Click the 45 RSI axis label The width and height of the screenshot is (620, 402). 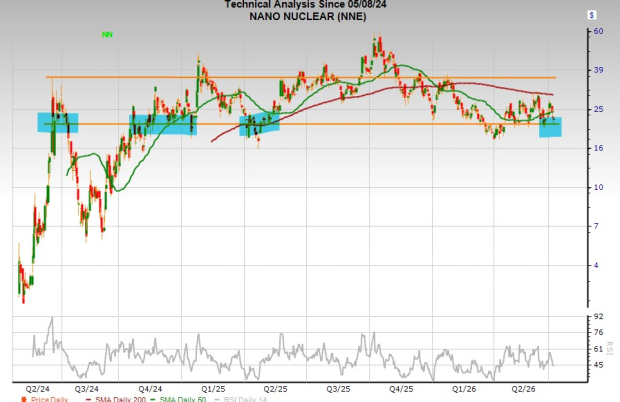click(x=598, y=365)
